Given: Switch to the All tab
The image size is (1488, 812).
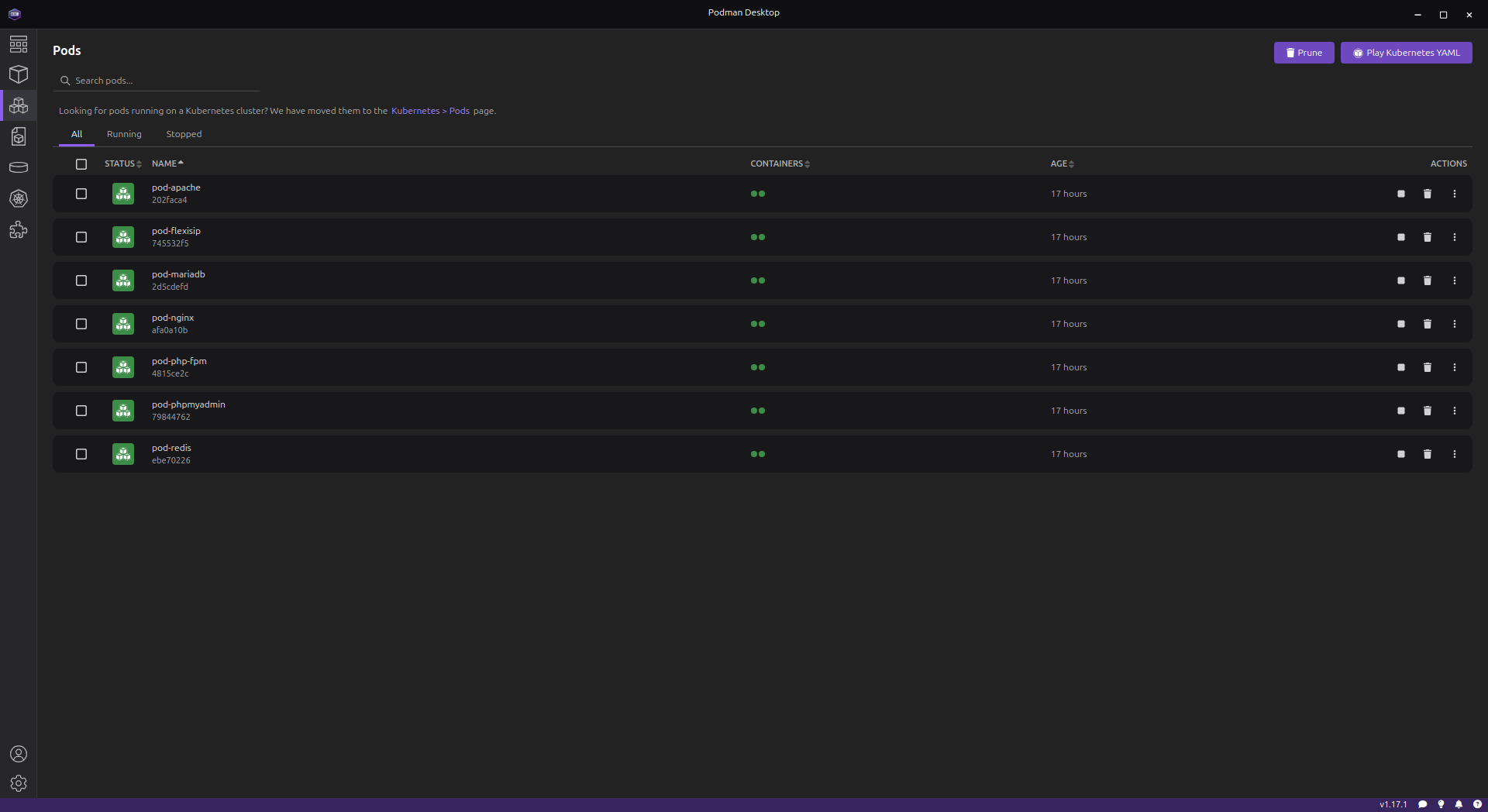Looking at the screenshot, I should [x=77, y=134].
